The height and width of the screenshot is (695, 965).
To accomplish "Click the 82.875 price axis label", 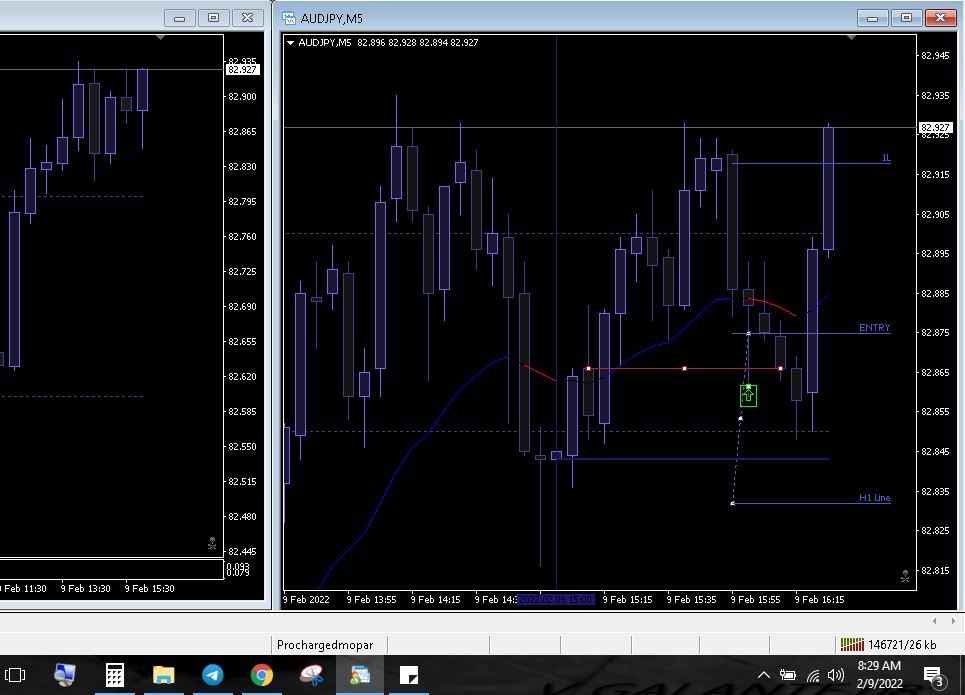I will (x=935, y=332).
